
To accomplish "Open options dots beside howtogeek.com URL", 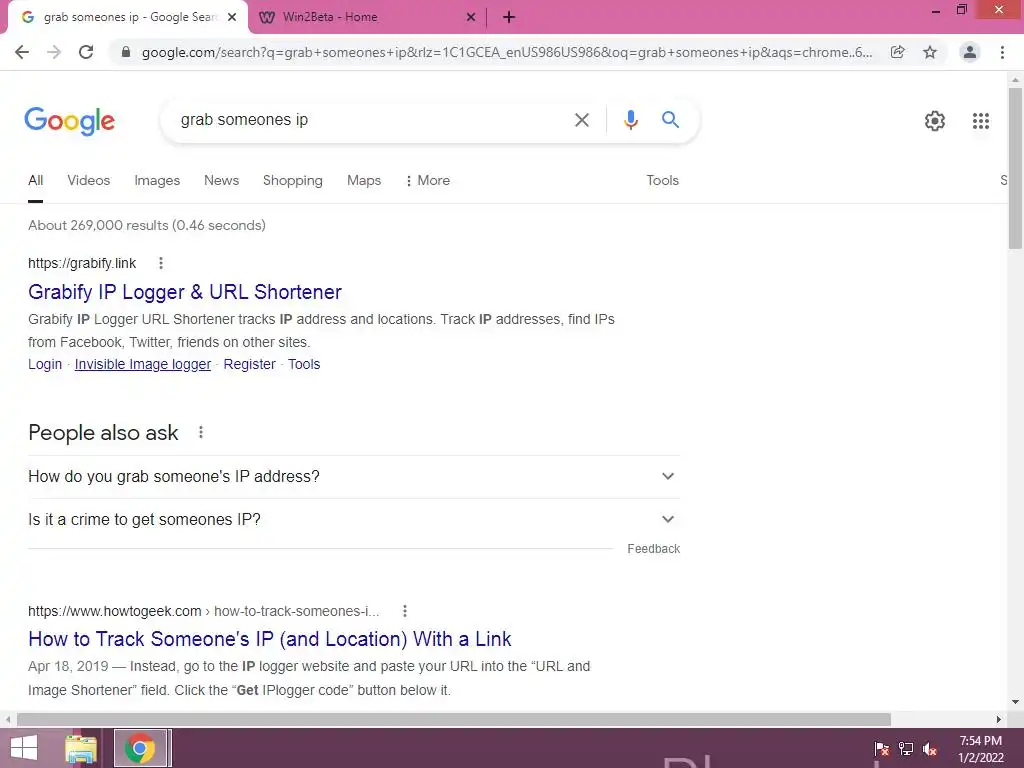I will pyautogui.click(x=405, y=611).
